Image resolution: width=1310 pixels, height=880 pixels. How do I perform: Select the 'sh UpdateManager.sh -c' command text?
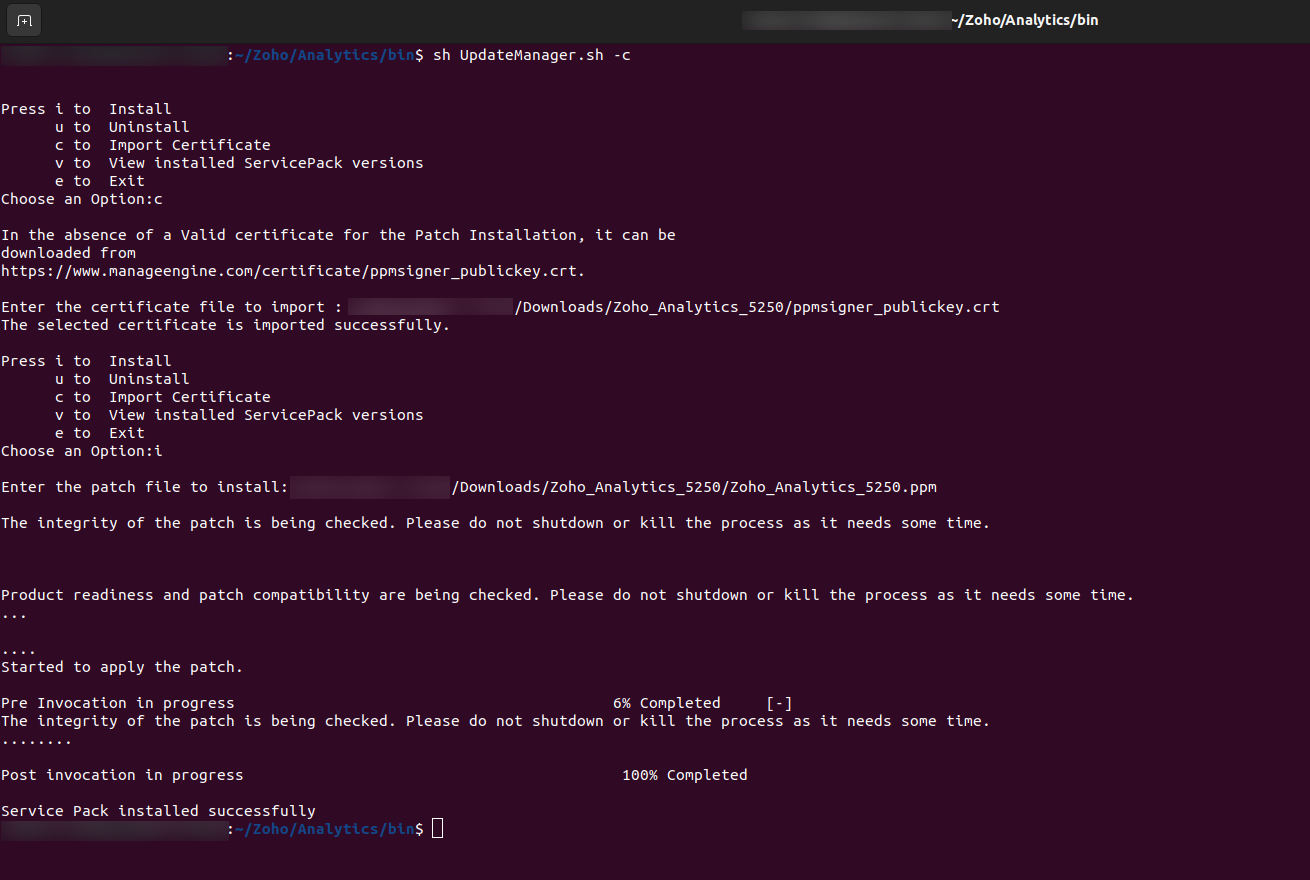coord(532,55)
